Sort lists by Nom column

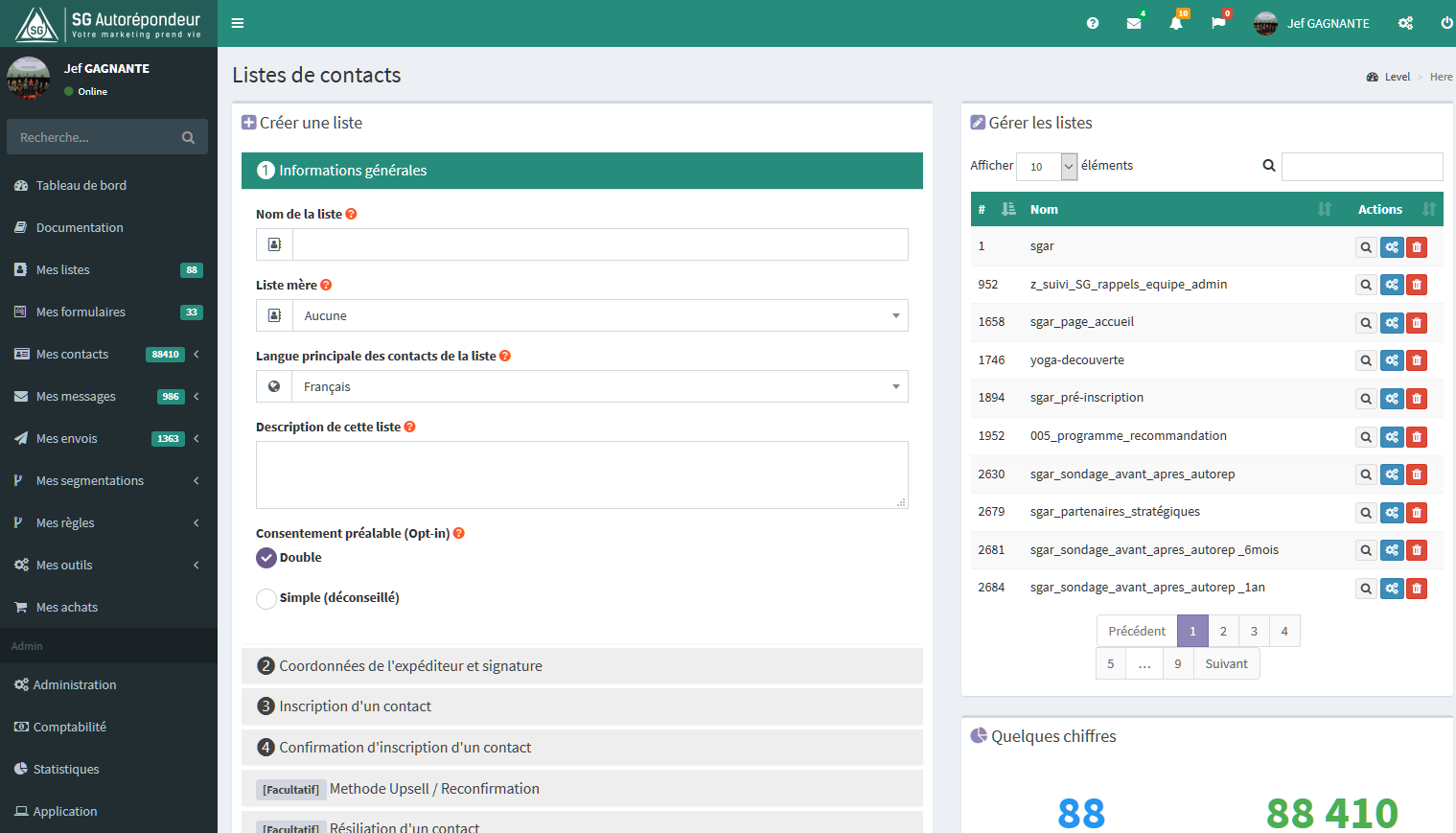[x=1181, y=209]
